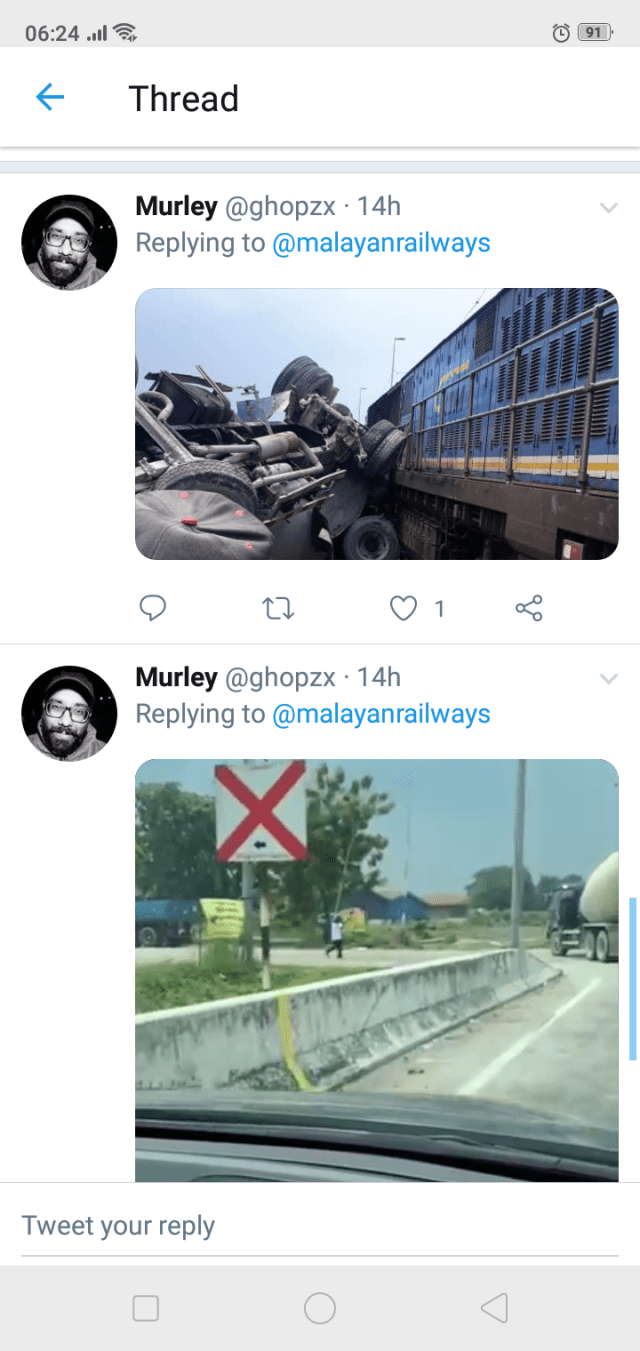Tap Android recent apps square button
This screenshot has height=1351, width=640.
(146, 1308)
